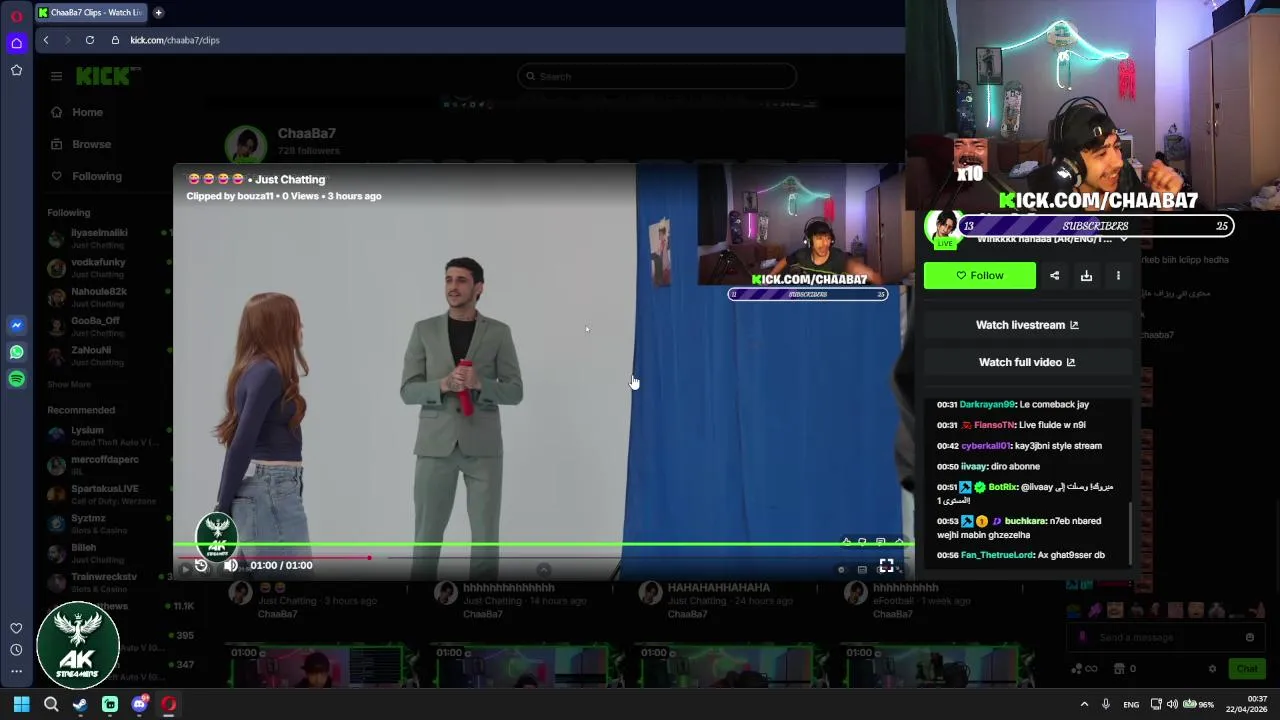Share the clip via share icon

(x=1054, y=276)
